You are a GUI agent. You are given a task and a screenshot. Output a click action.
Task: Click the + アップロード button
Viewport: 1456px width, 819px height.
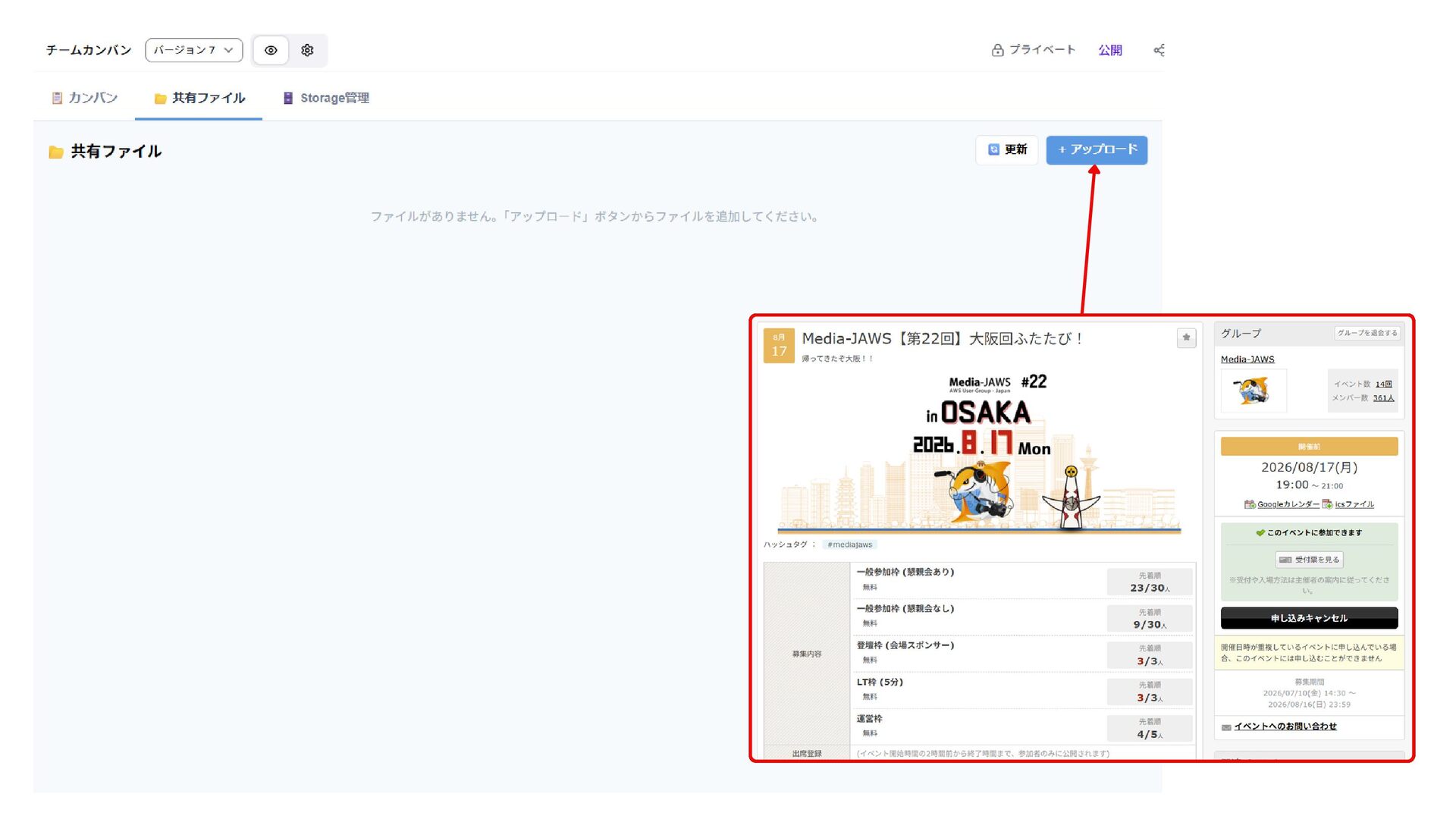tap(1097, 149)
